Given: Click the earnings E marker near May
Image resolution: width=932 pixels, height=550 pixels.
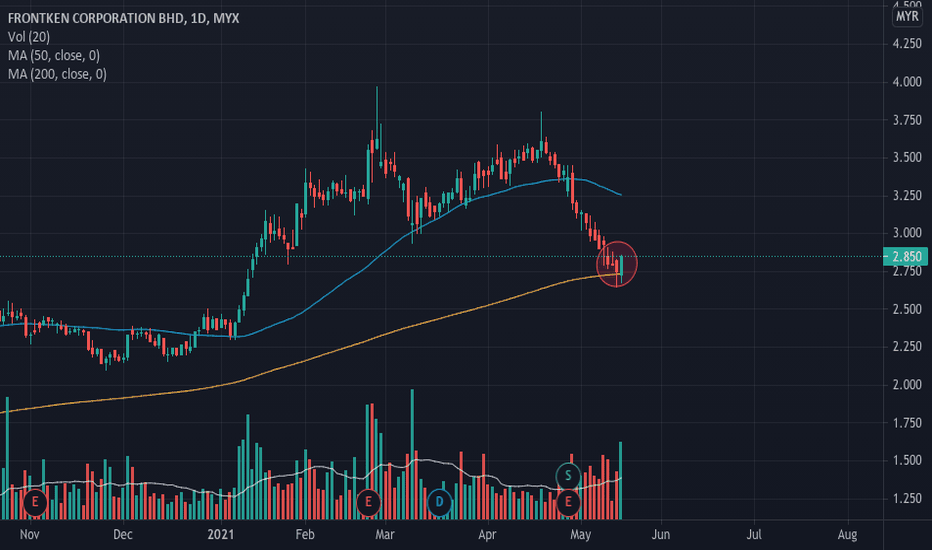Looking at the screenshot, I should [568, 502].
